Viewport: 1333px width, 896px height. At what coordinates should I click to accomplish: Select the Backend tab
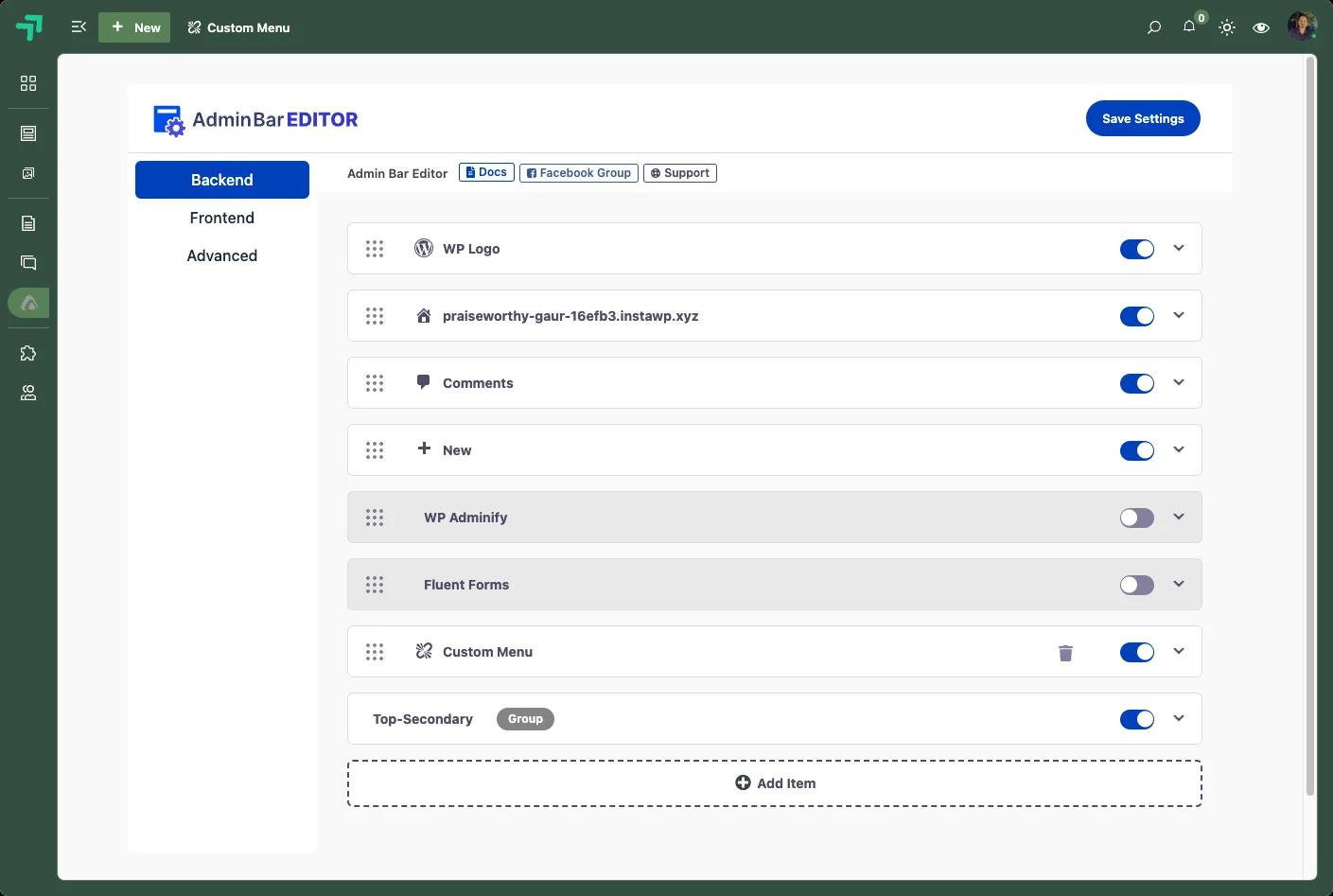click(x=222, y=180)
